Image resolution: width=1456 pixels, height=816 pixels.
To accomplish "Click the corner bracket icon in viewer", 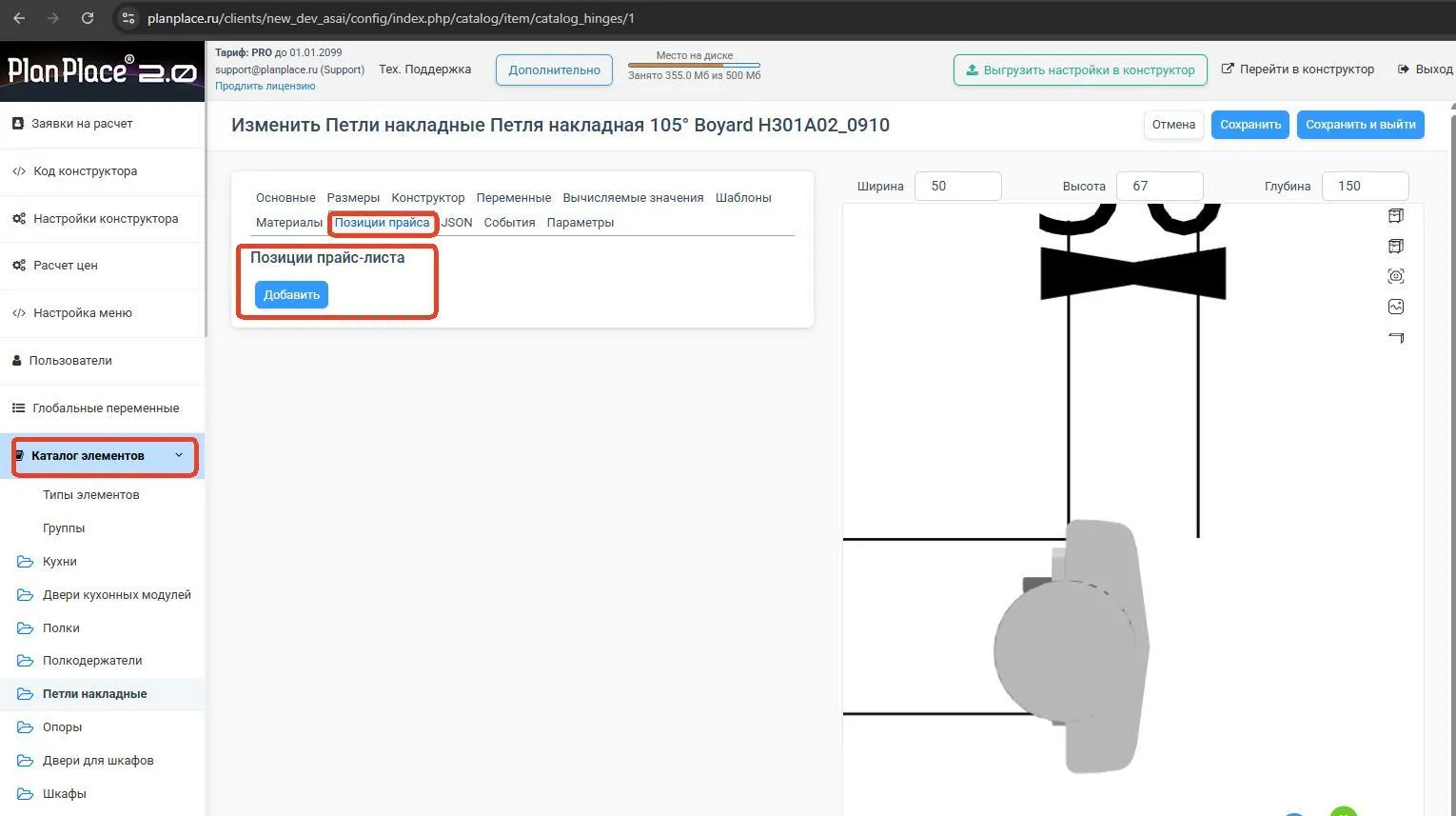I will pyautogui.click(x=1396, y=337).
